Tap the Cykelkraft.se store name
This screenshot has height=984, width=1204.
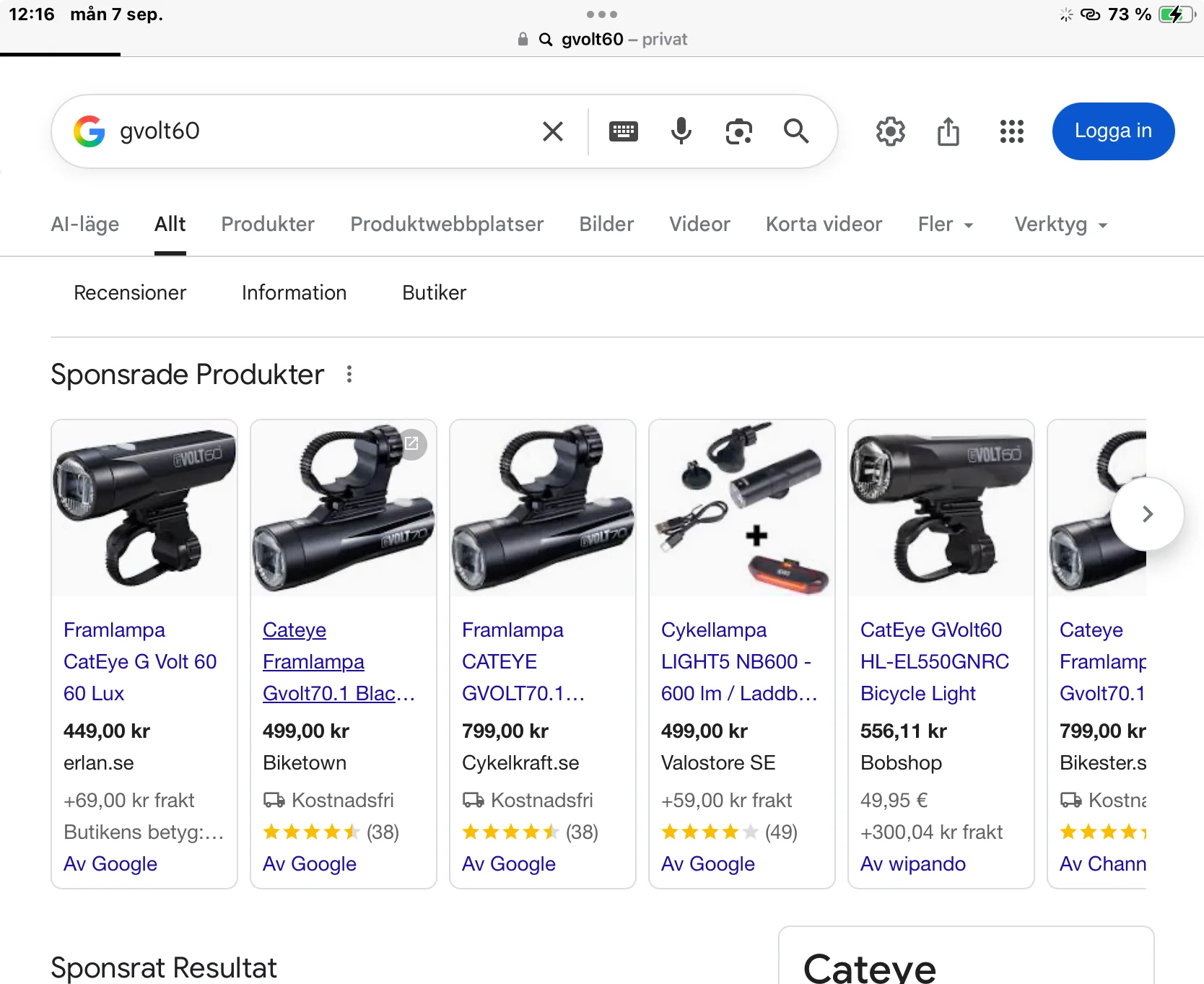pyautogui.click(x=520, y=762)
